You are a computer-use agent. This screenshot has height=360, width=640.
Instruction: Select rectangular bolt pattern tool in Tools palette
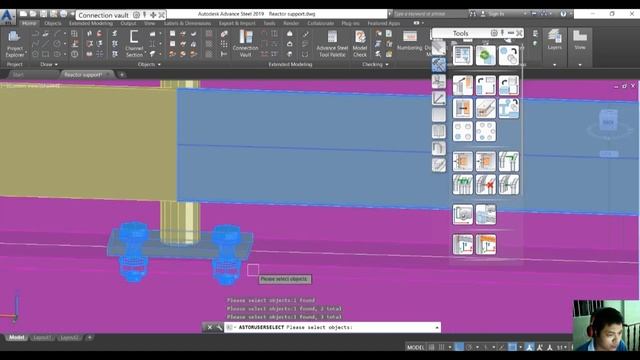click(463, 131)
